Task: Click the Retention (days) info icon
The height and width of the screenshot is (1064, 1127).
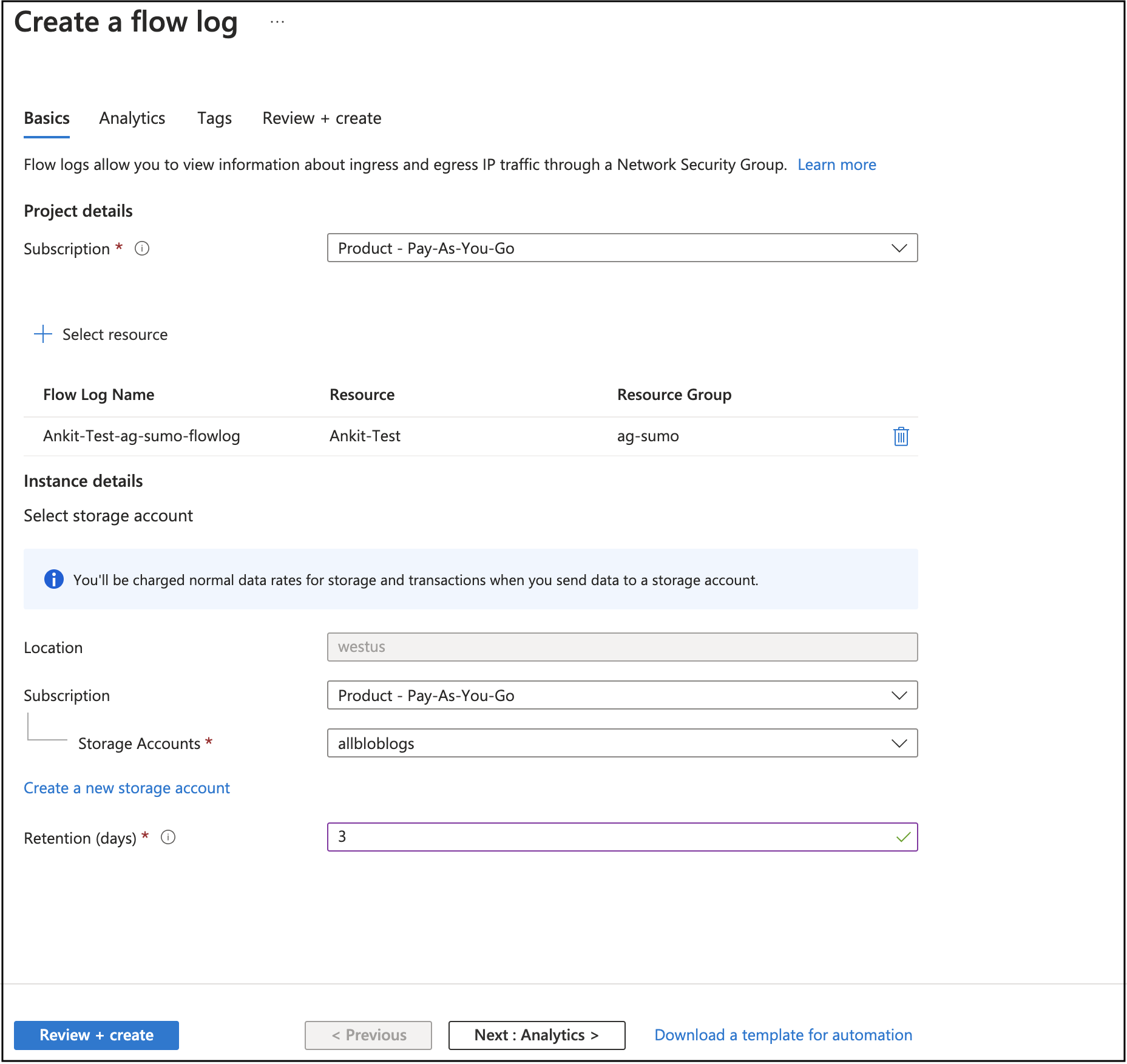Action: coord(168,838)
